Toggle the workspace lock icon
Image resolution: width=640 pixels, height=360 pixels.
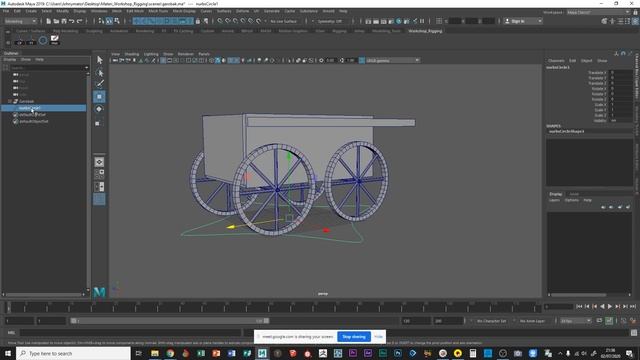tap(635, 12)
